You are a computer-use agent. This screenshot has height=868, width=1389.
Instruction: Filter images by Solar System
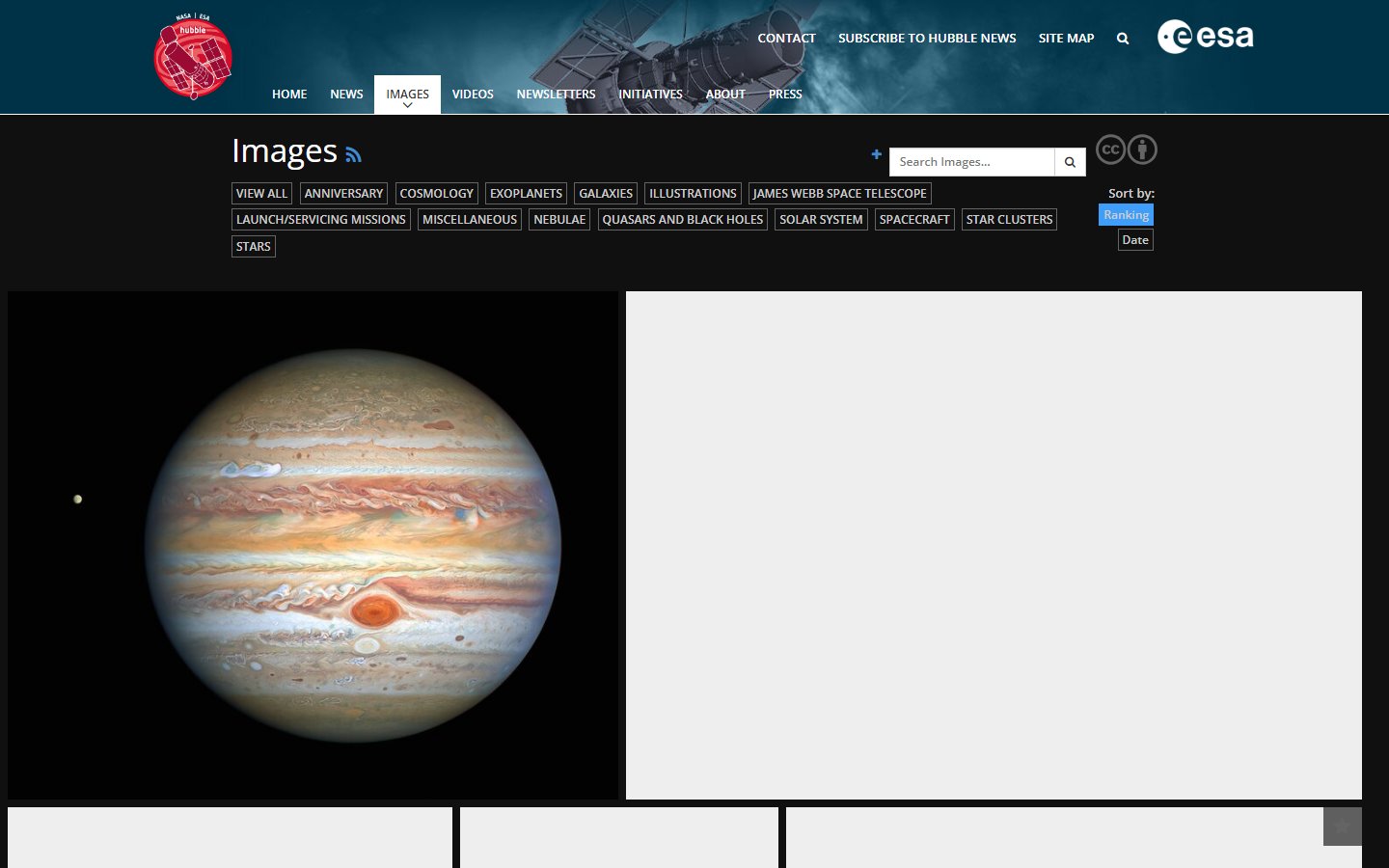(x=821, y=220)
